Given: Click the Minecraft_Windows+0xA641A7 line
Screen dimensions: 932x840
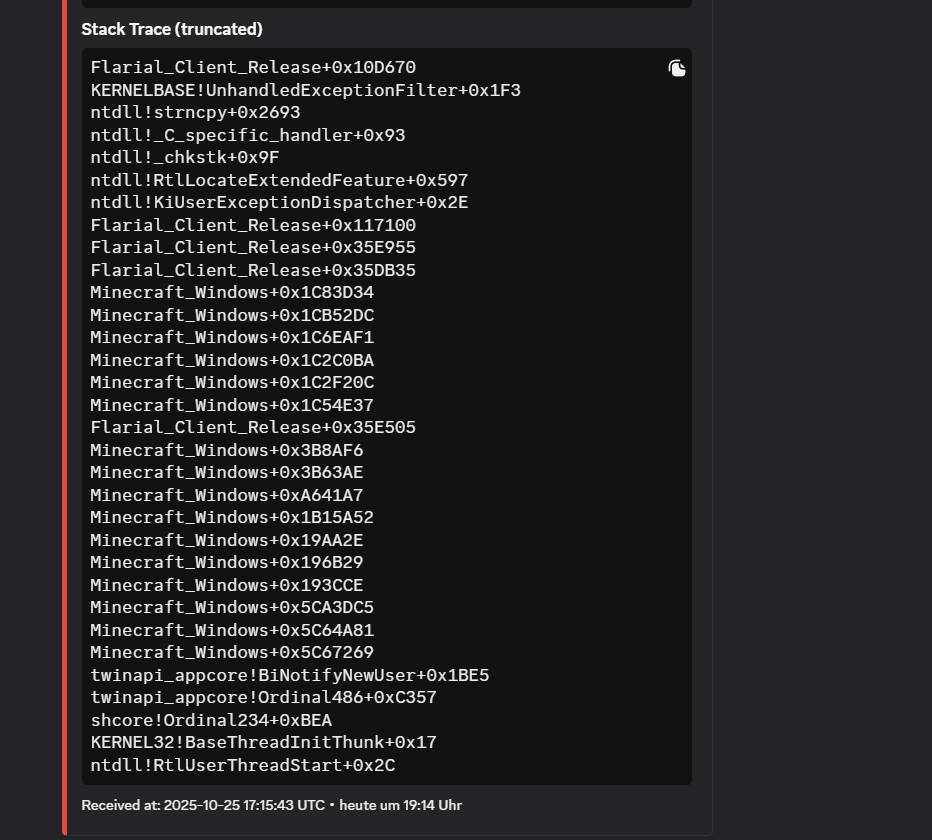Looking at the screenshot, I should point(227,495).
